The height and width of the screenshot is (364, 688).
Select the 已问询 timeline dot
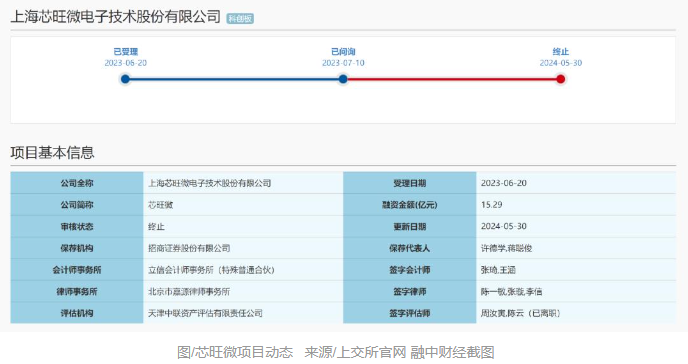point(343,79)
